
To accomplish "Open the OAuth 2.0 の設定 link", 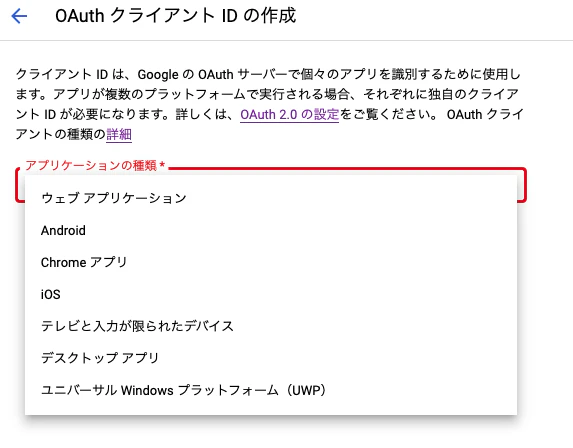I will (289, 115).
